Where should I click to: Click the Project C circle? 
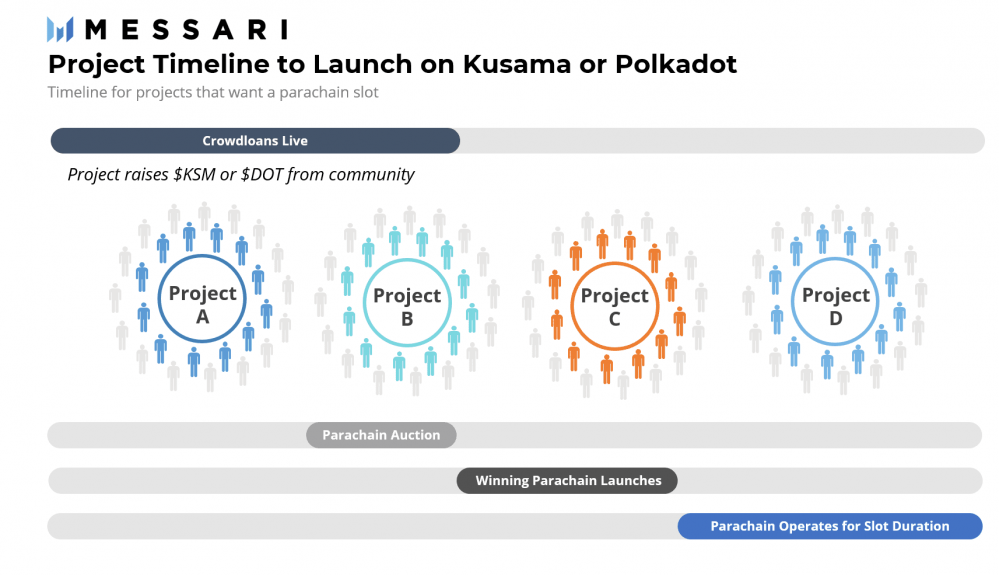614,305
